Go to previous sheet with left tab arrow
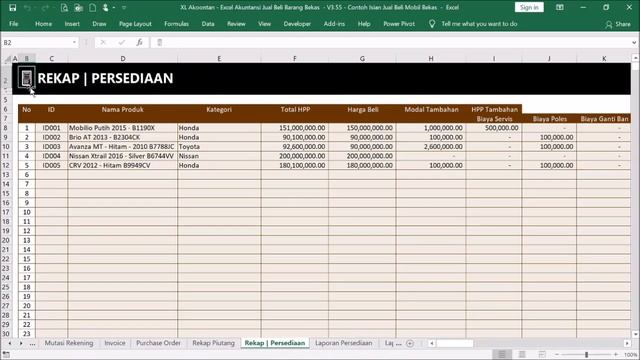Screen dimensions: 640x360 10,343
